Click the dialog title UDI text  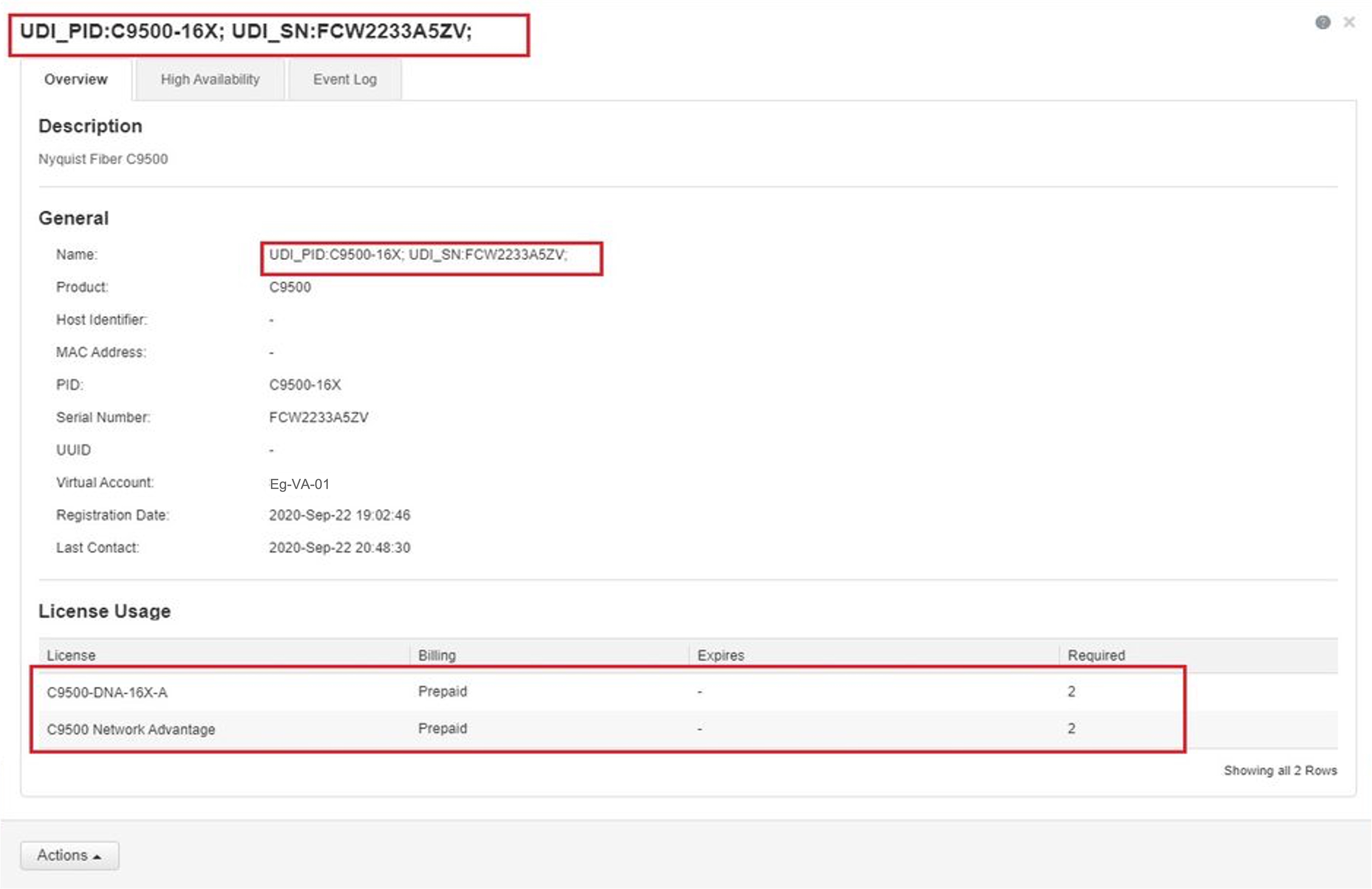coord(246,31)
